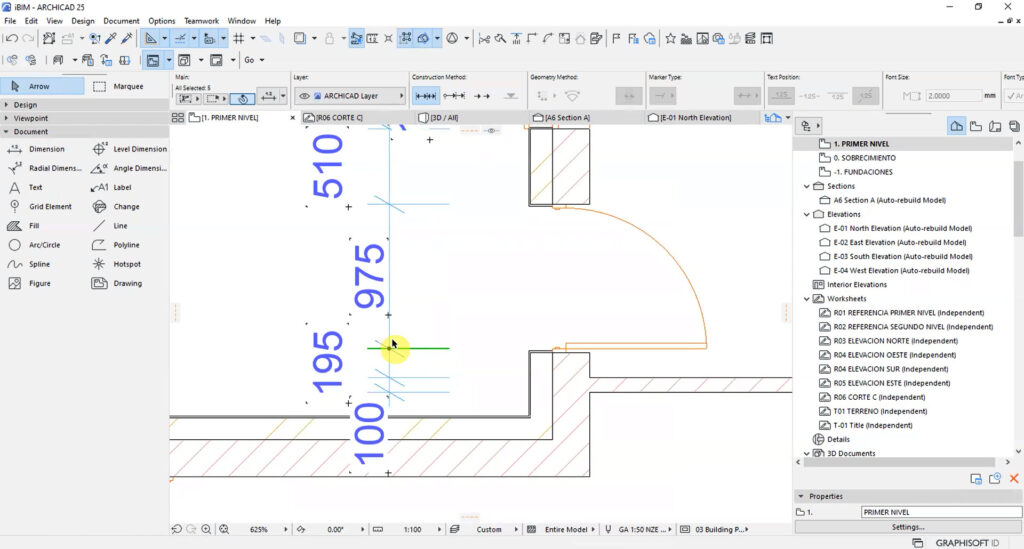Open the Teamwork menu
This screenshot has height=549, width=1024.
201,21
